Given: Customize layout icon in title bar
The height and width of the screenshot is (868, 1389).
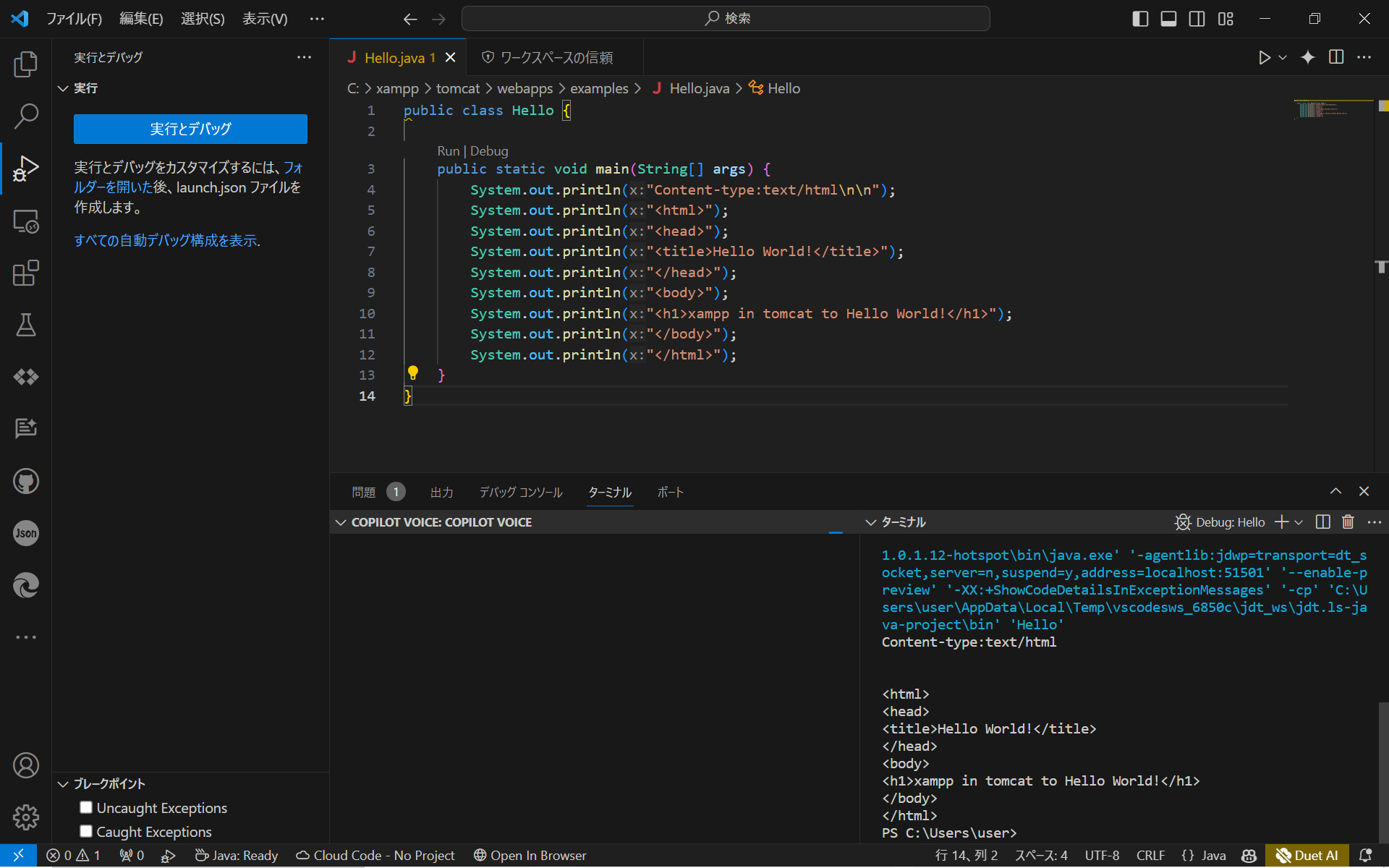Looking at the screenshot, I should [1226, 19].
